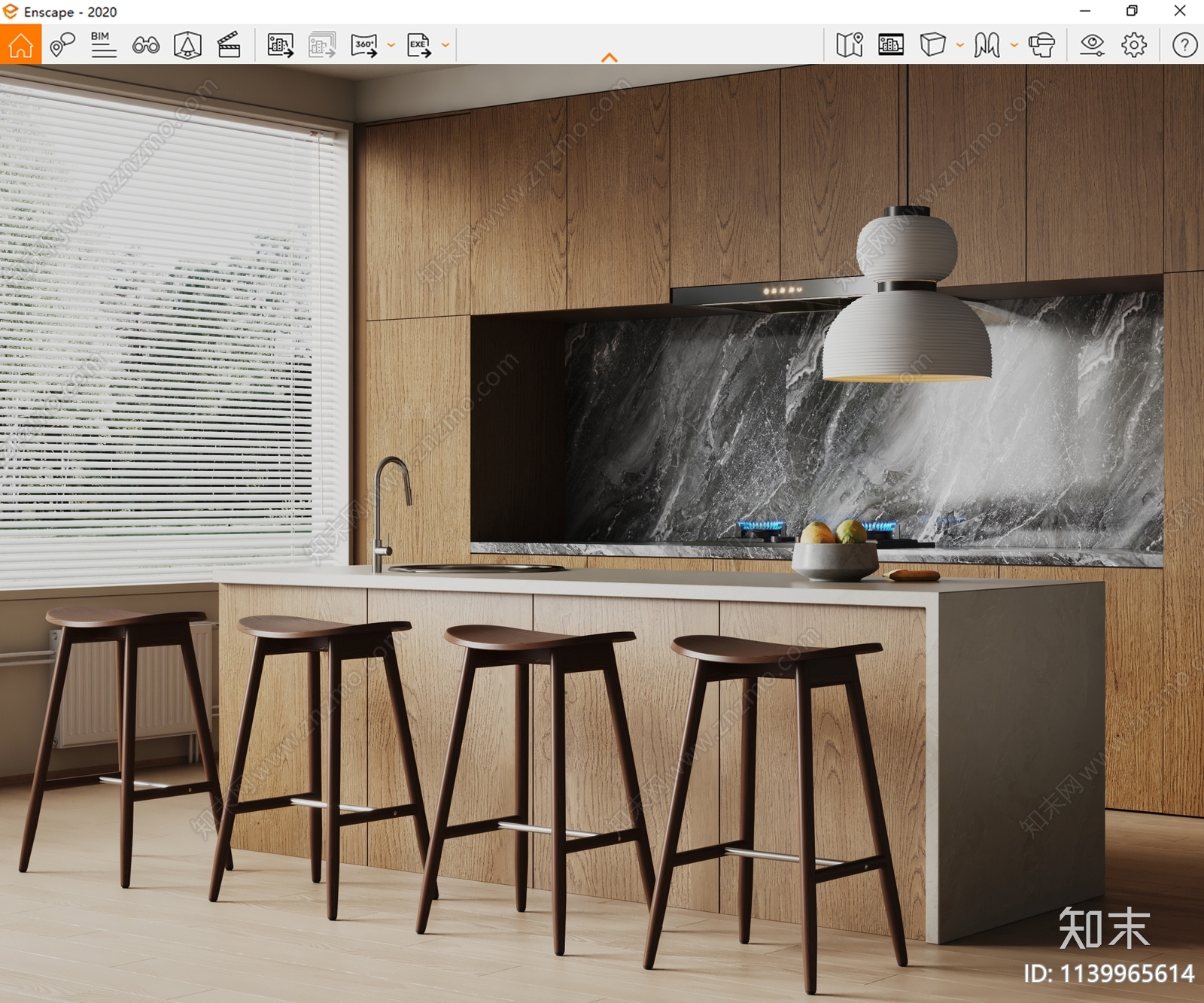Toggle the minimap icon
1204x1003 pixels.
(850, 45)
